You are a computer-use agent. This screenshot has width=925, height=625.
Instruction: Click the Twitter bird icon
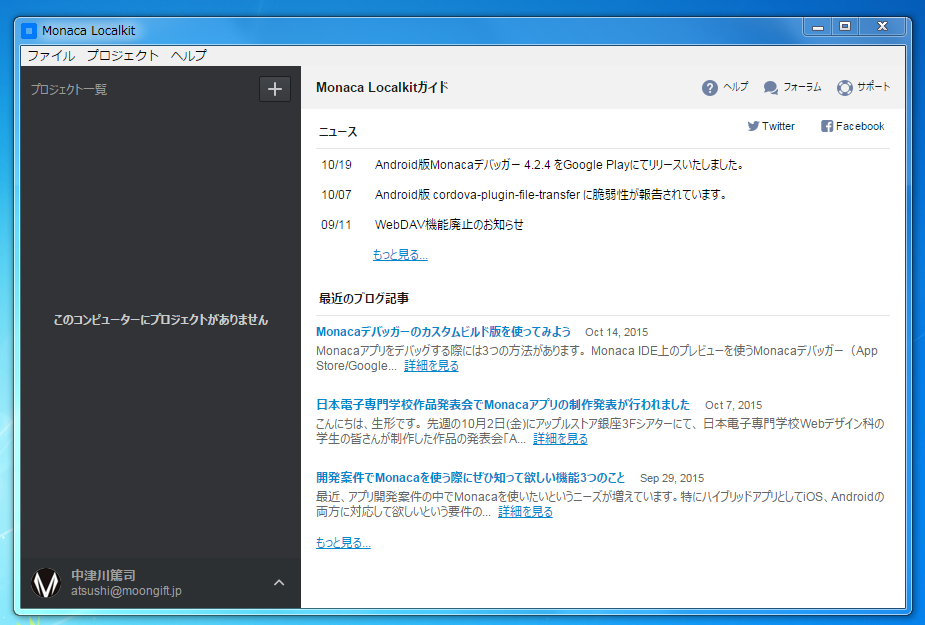tap(753, 126)
